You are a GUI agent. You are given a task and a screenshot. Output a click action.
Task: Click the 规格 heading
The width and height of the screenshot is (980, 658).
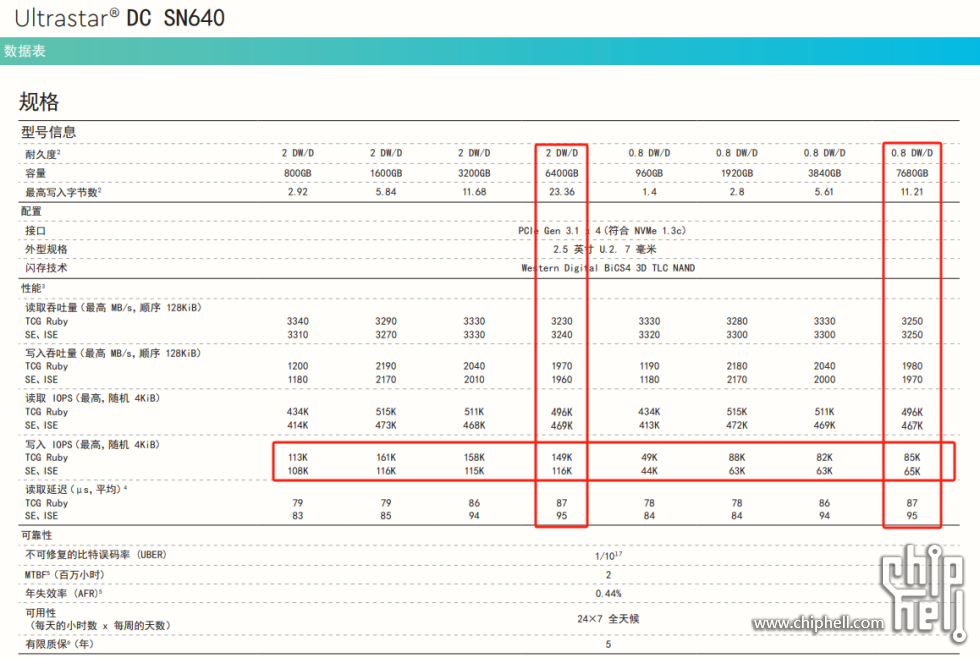coord(39,101)
